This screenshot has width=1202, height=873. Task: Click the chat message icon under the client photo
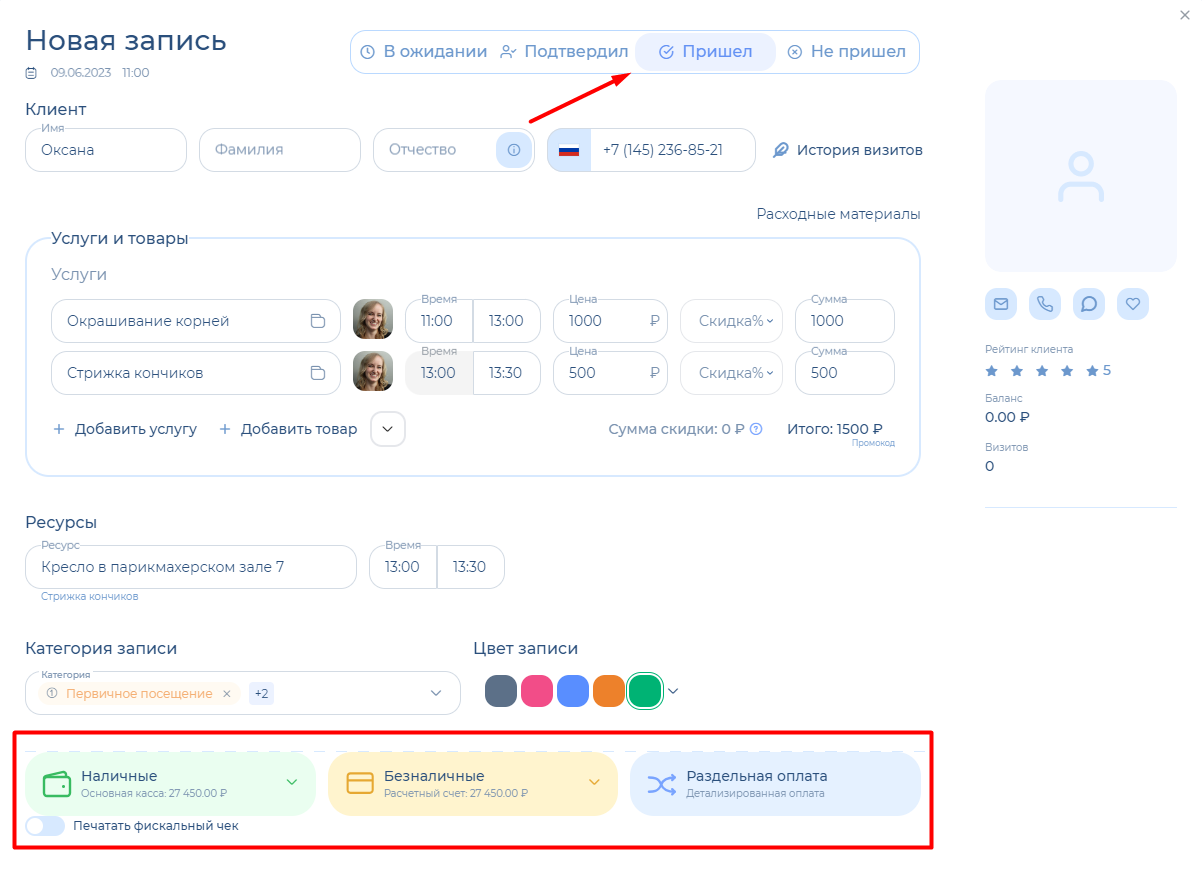point(1089,303)
